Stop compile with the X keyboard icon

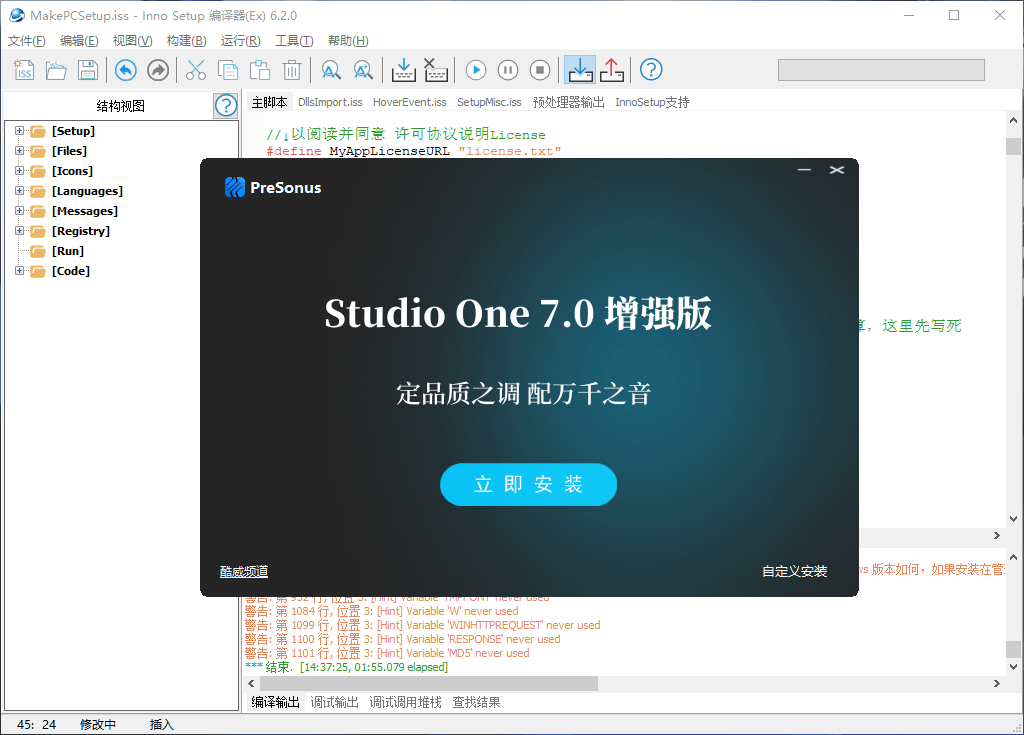click(436, 70)
